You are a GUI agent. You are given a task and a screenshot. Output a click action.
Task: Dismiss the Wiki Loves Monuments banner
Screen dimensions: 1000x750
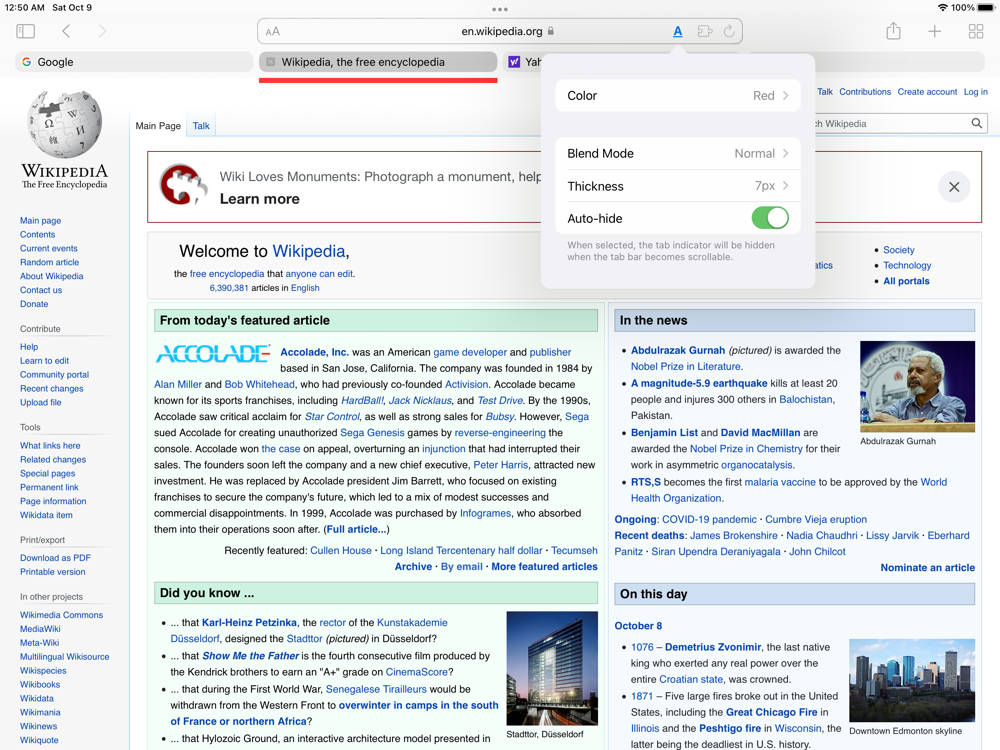(954, 187)
